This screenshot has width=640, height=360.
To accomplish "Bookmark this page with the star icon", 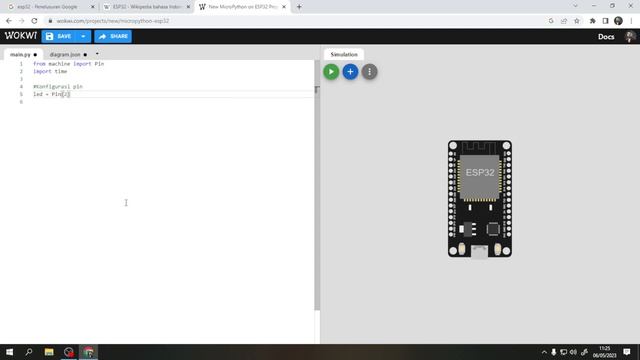I will point(577,21).
